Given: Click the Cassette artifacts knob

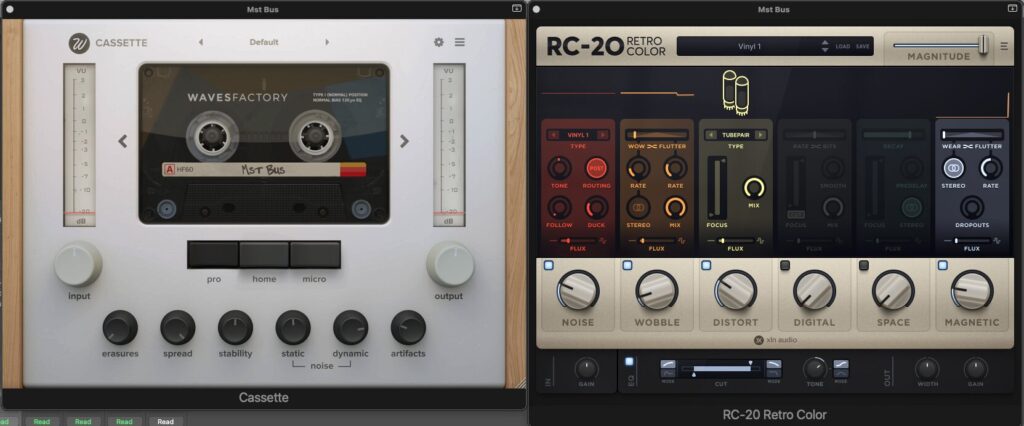Looking at the screenshot, I should pyautogui.click(x=408, y=327).
